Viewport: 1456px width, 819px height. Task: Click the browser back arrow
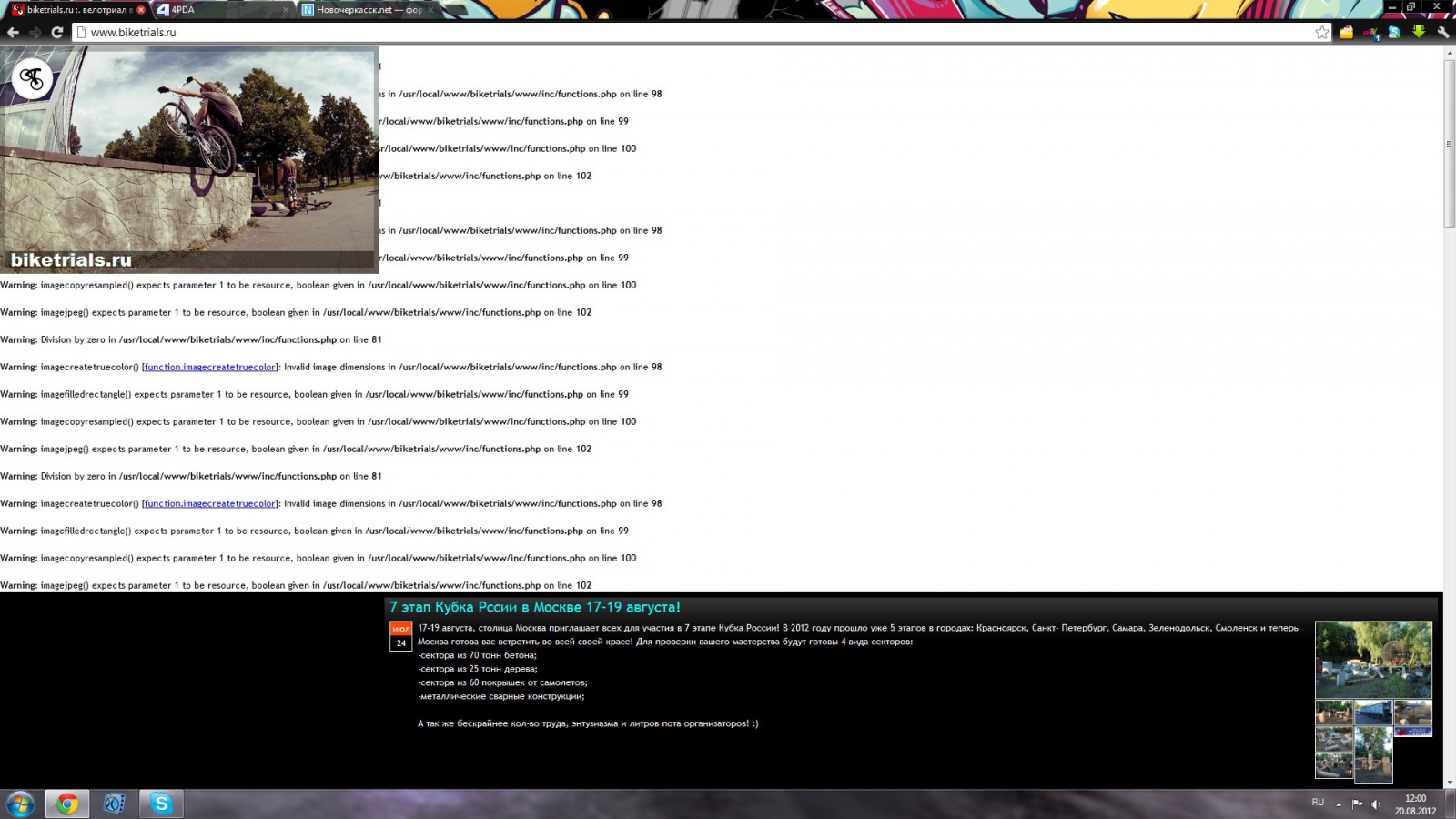coord(13,32)
